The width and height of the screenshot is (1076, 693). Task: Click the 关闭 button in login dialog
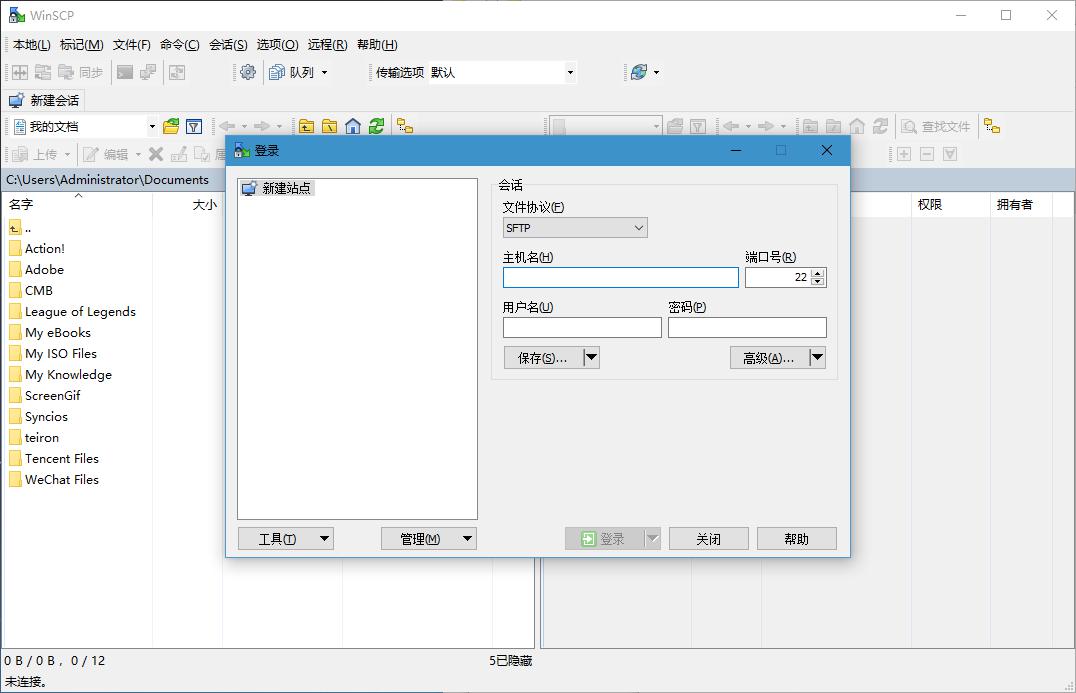coord(708,539)
